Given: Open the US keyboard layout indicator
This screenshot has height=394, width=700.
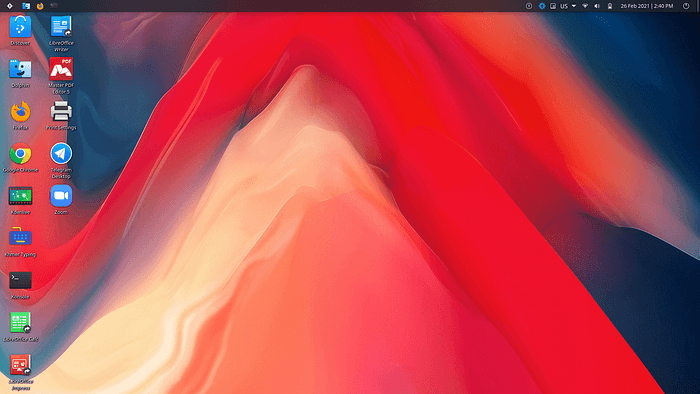Looking at the screenshot, I should (564, 6).
